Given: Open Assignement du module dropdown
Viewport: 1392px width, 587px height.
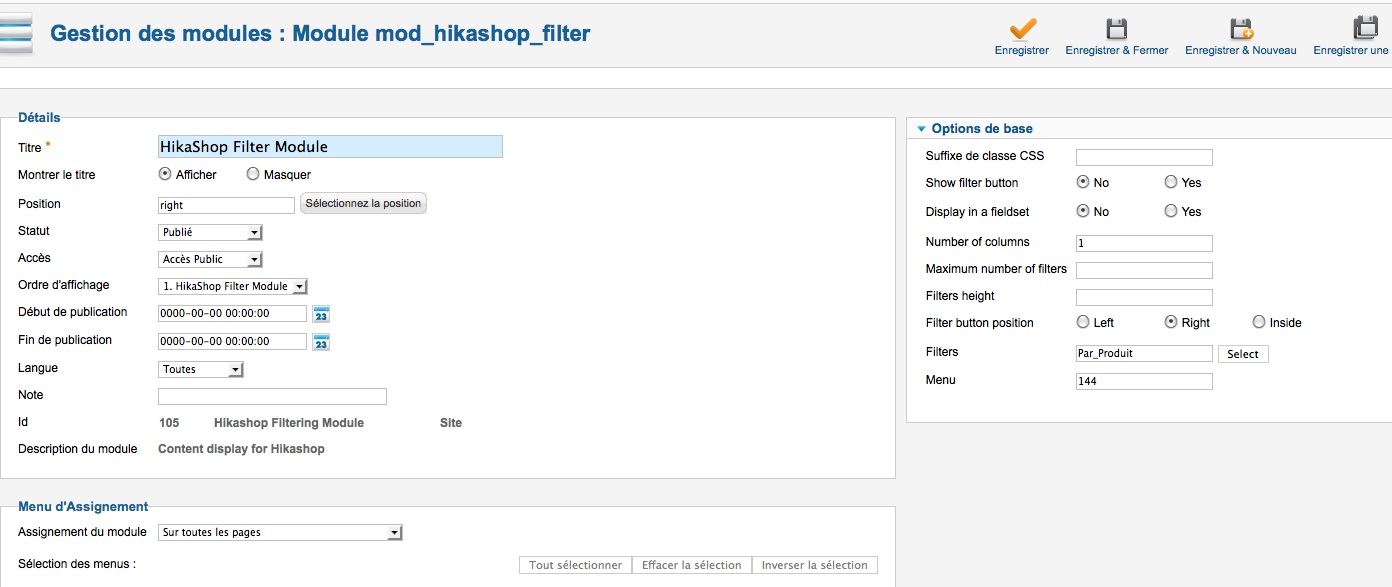Looking at the screenshot, I should pos(280,532).
